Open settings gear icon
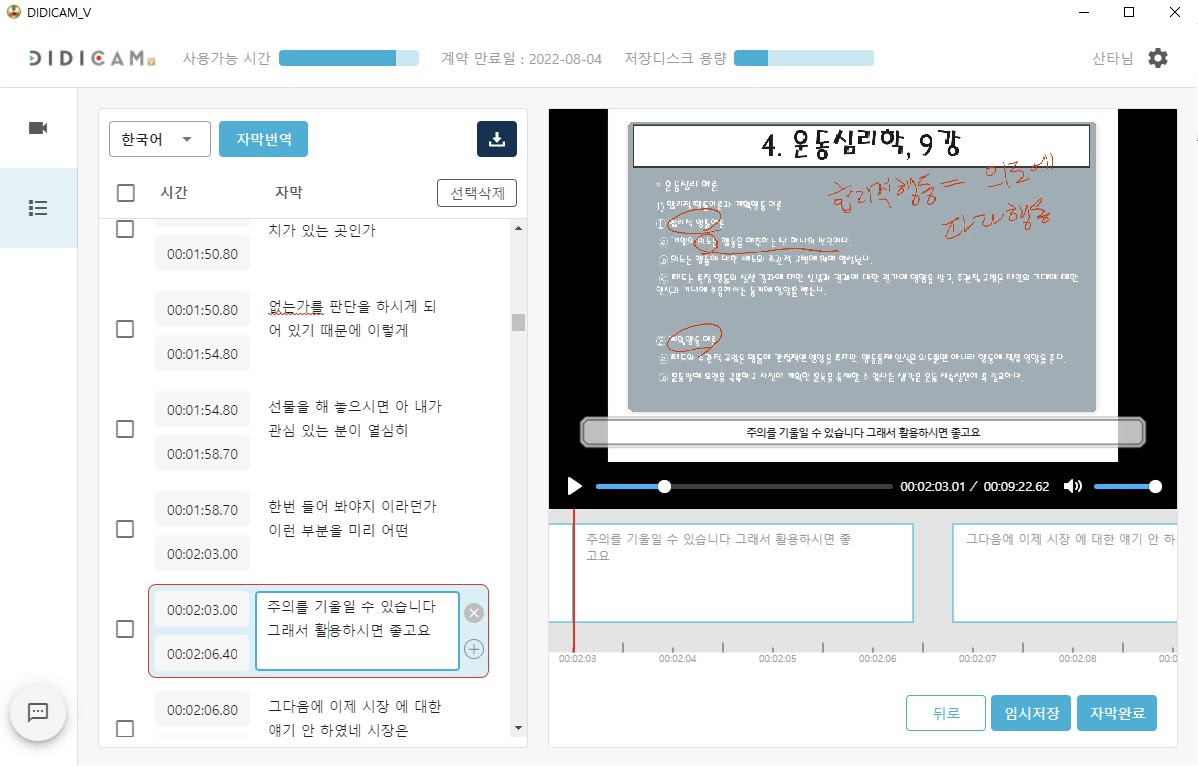The width and height of the screenshot is (1198, 766). tap(1158, 58)
